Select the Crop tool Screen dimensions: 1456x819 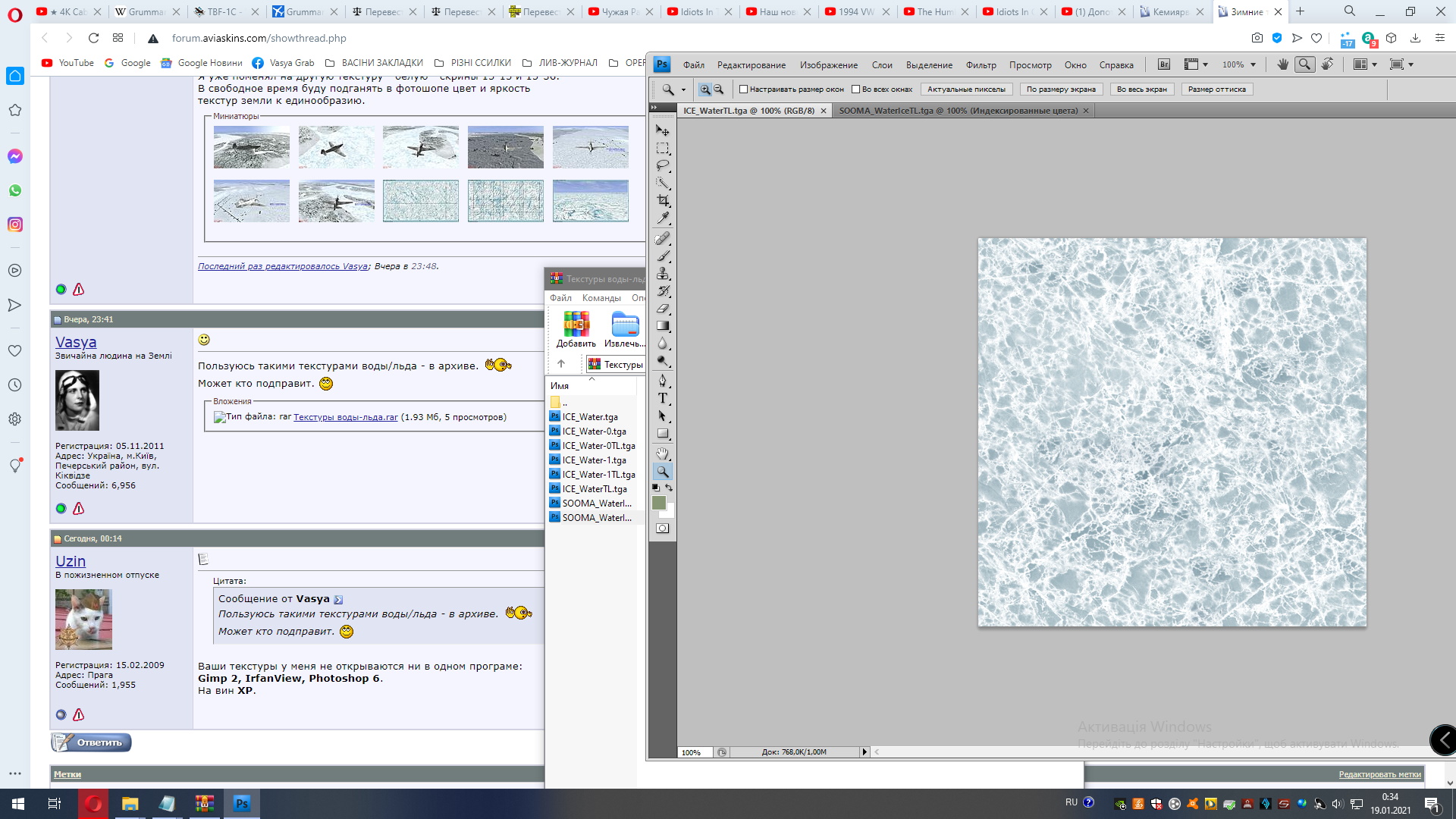pyautogui.click(x=663, y=201)
